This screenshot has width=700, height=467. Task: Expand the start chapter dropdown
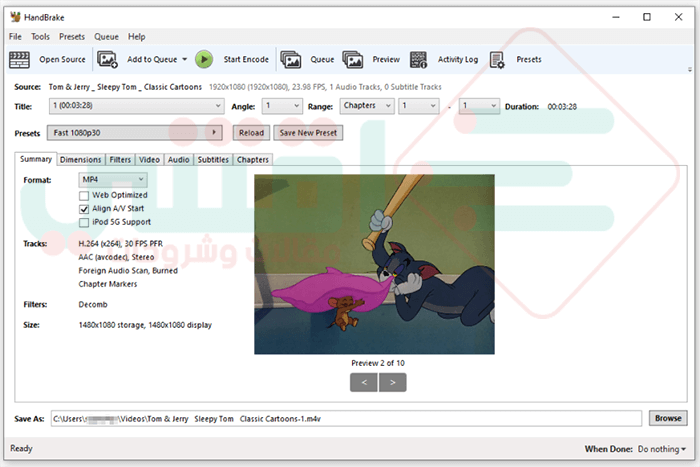pos(419,106)
